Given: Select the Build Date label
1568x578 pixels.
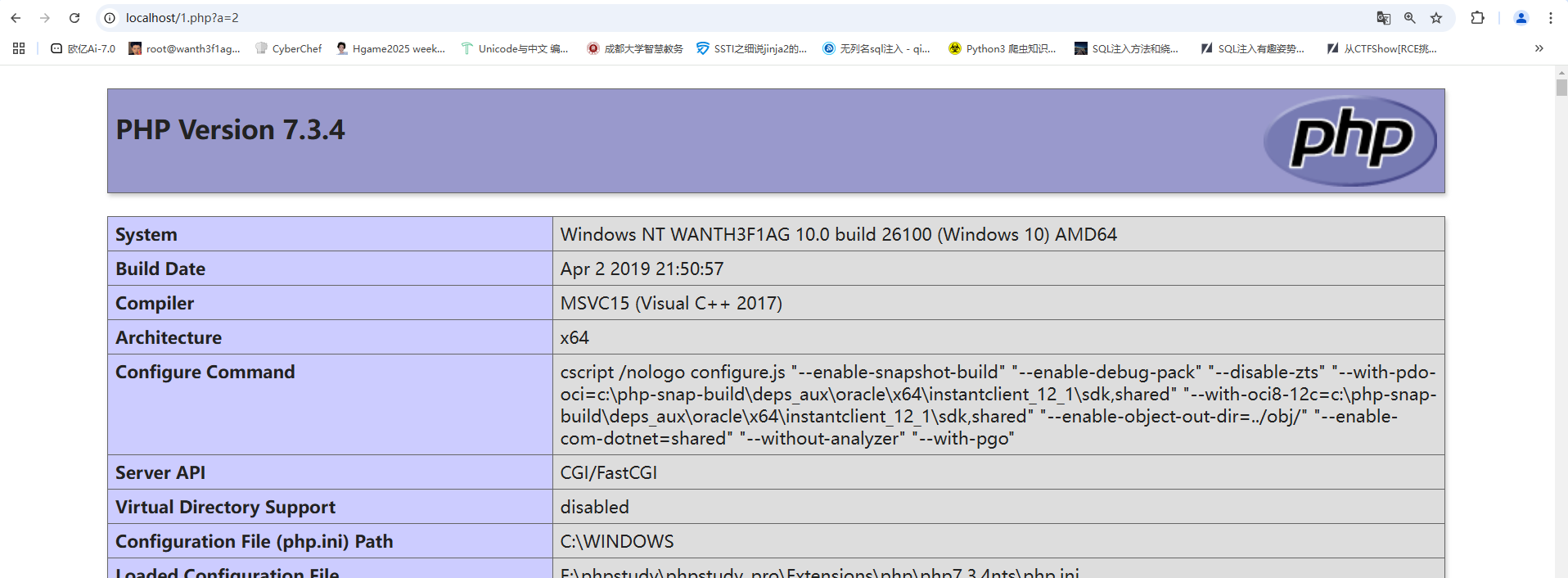Looking at the screenshot, I should pos(160,269).
